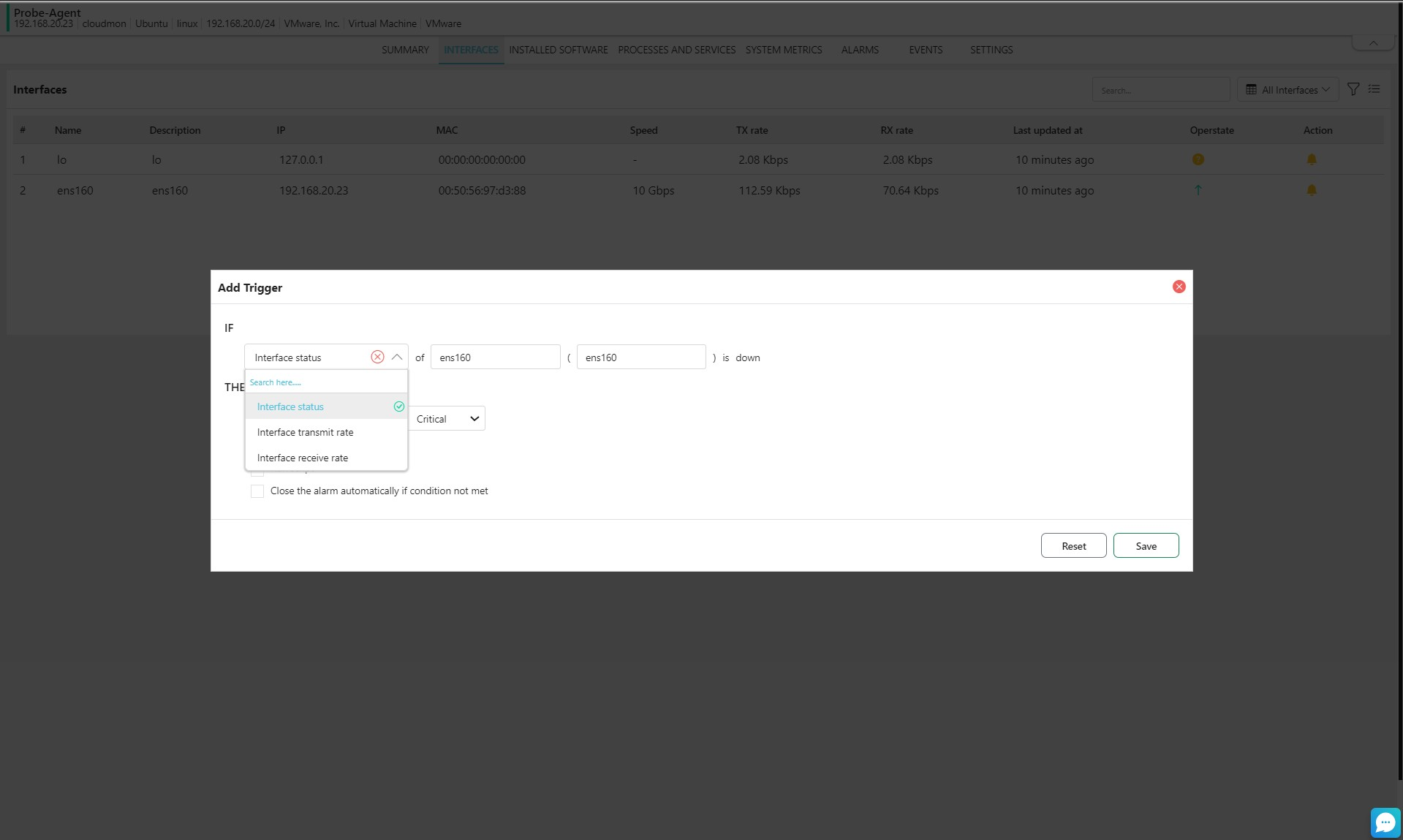Image resolution: width=1403 pixels, height=840 pixels.
Task: Close the Add Trigger dialog
Action: (1179, 287)
